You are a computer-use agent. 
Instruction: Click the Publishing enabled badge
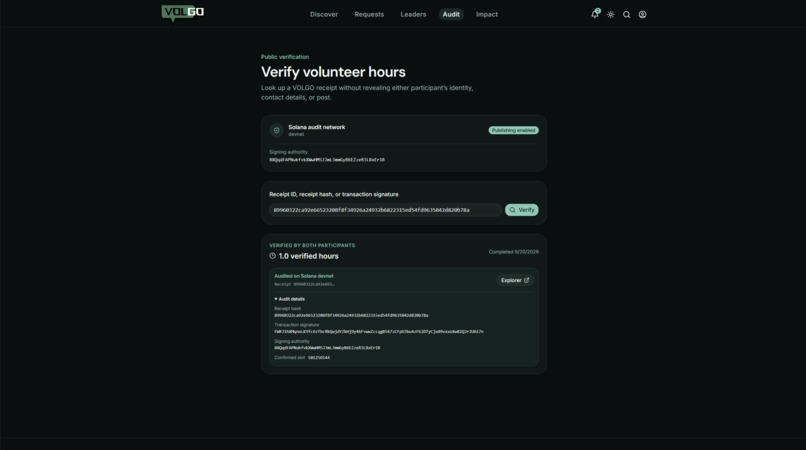(514, 130)
